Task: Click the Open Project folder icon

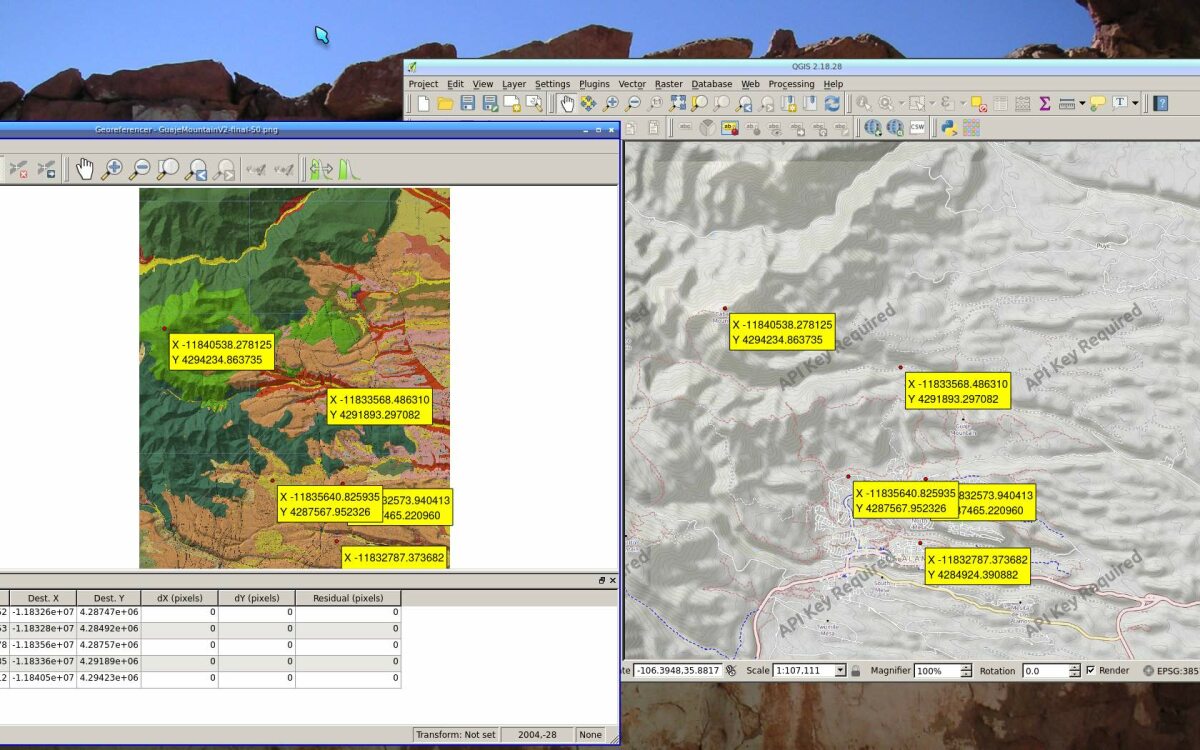Action: click(x=445, y=103)
